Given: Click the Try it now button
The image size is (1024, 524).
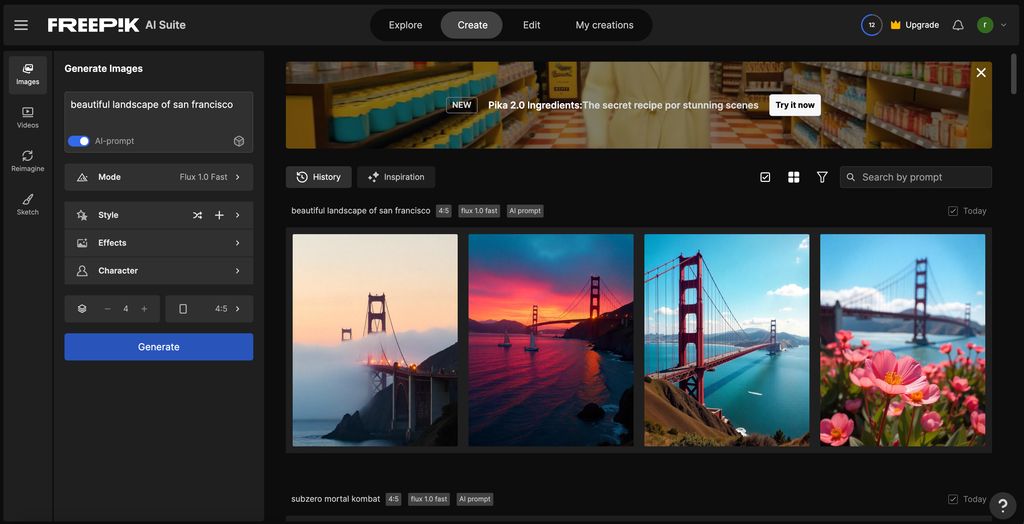Looking at the screenshot, I should (795, 105).
